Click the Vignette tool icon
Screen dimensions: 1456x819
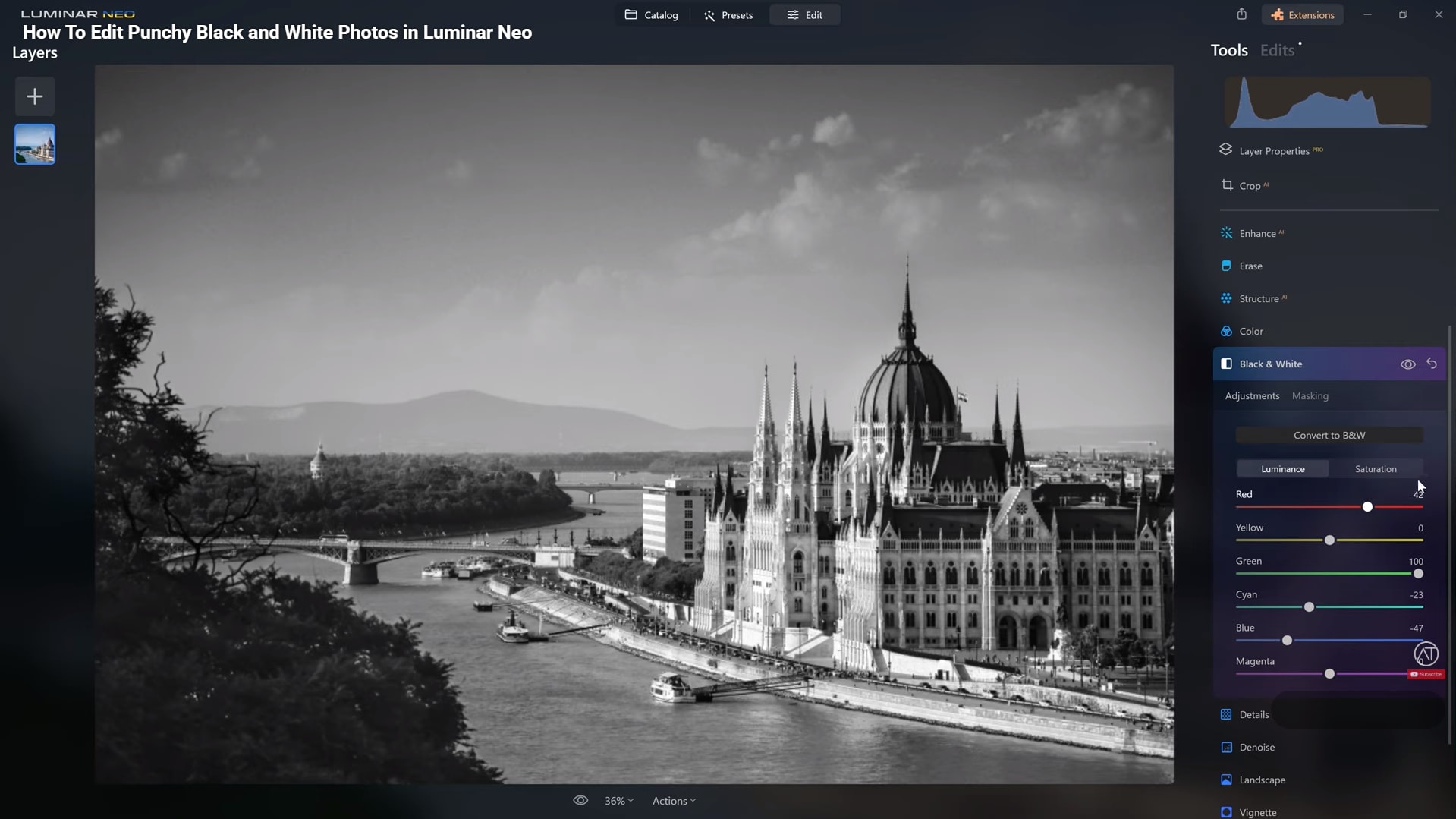(1226, 812)
